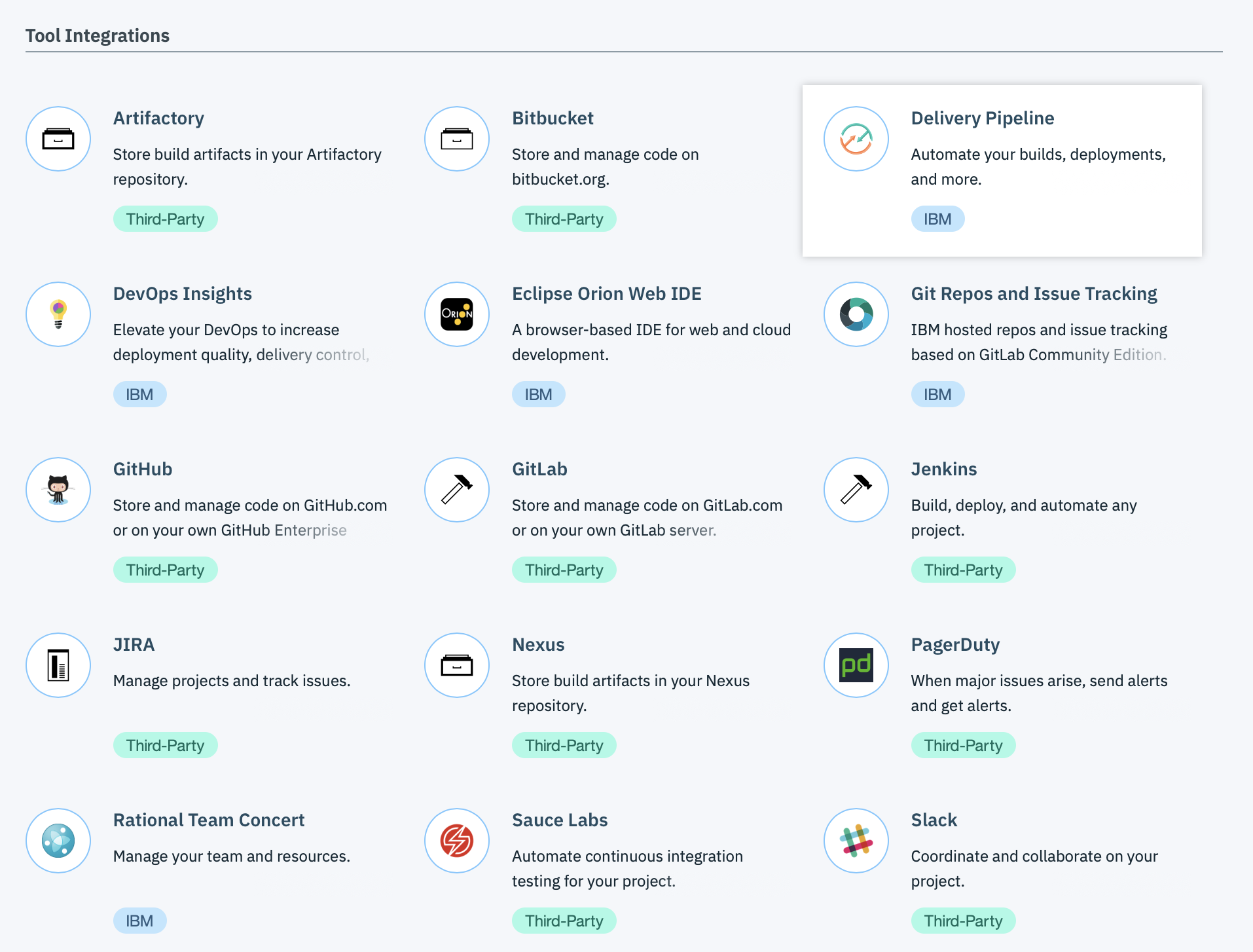The image size is (1253, 952).
Task: Choose the Rational Team Concert globe icon
Action: tap(58, 841)
